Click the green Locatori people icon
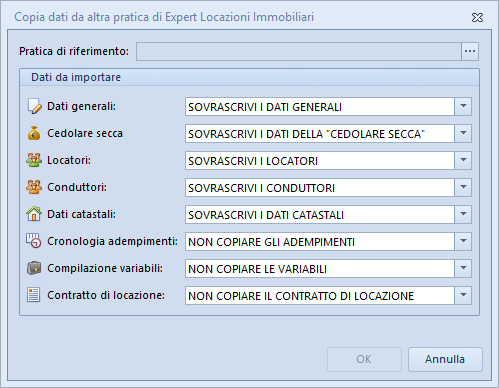499x388 pixels. coord(34,160)
